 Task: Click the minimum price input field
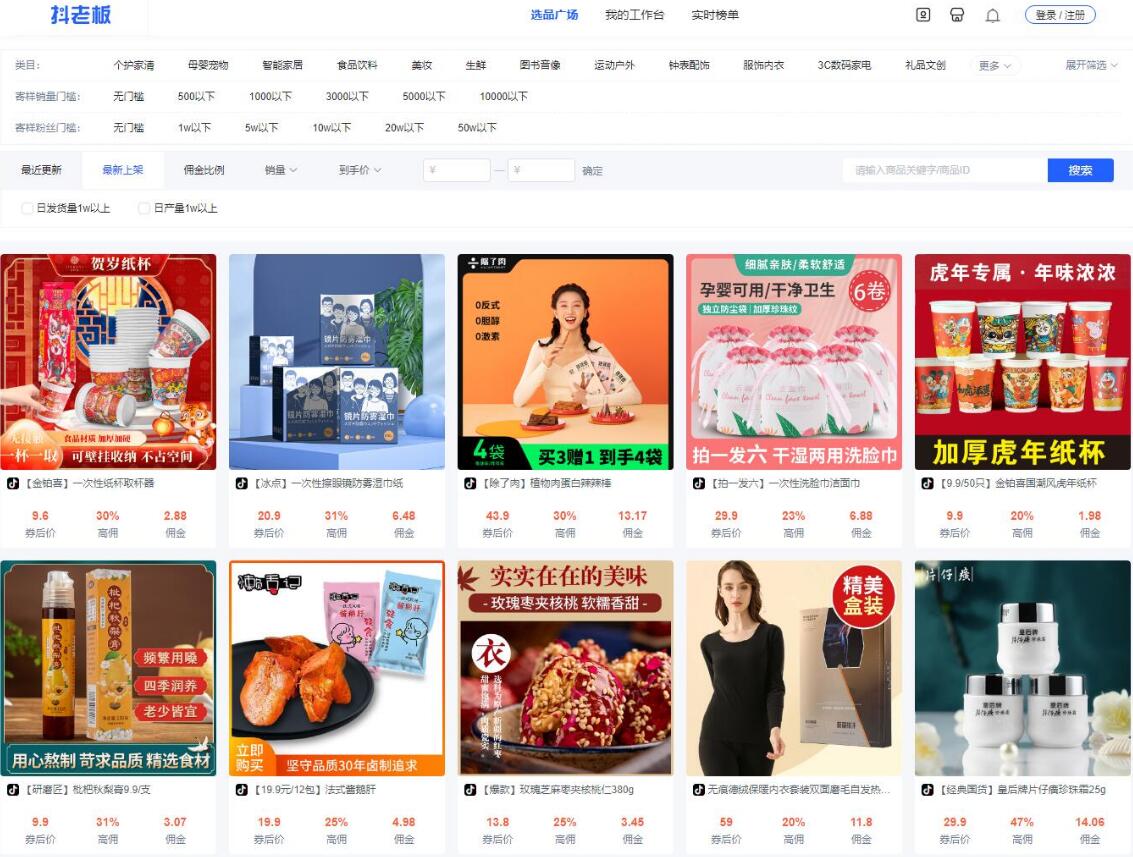457,171
